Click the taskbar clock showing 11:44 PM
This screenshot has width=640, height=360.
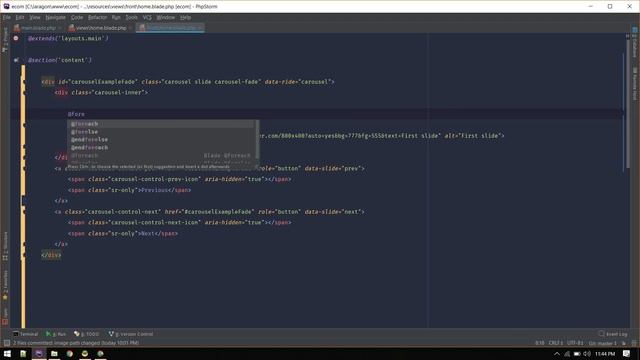click(x=605, y=353)
